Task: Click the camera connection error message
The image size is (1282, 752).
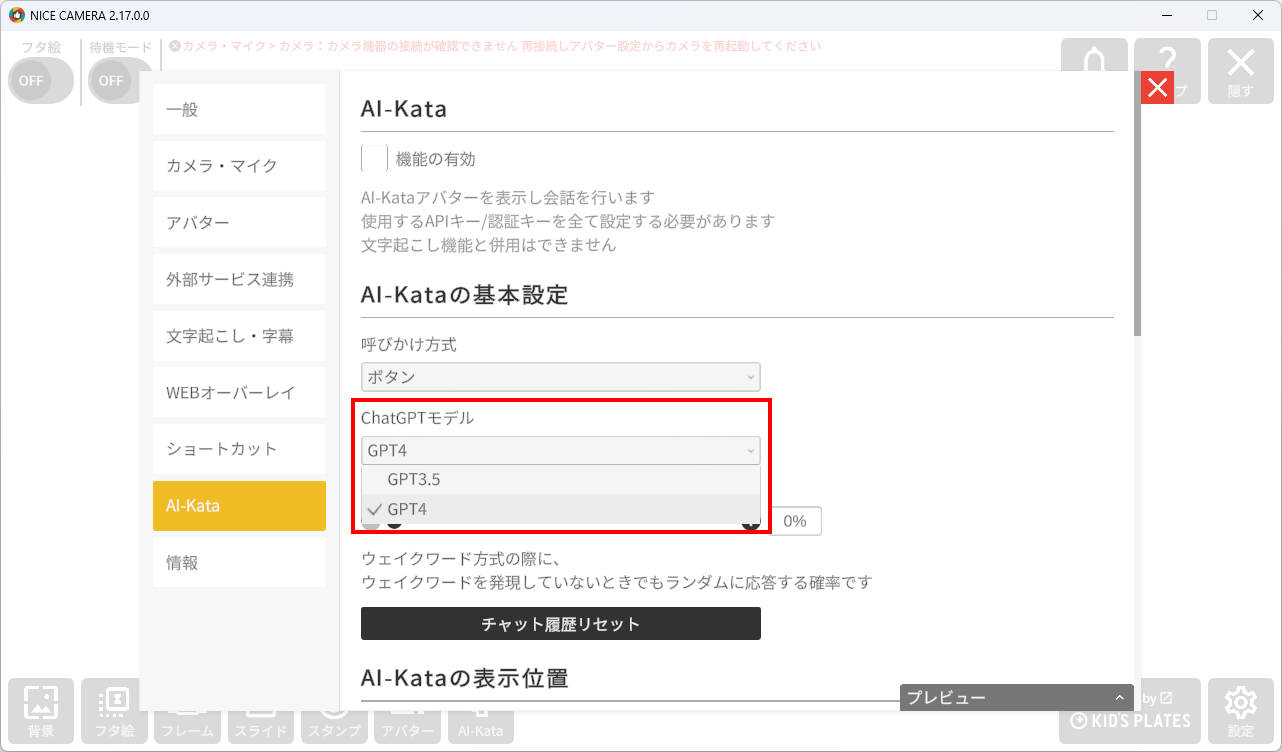Action: [495, 46]
